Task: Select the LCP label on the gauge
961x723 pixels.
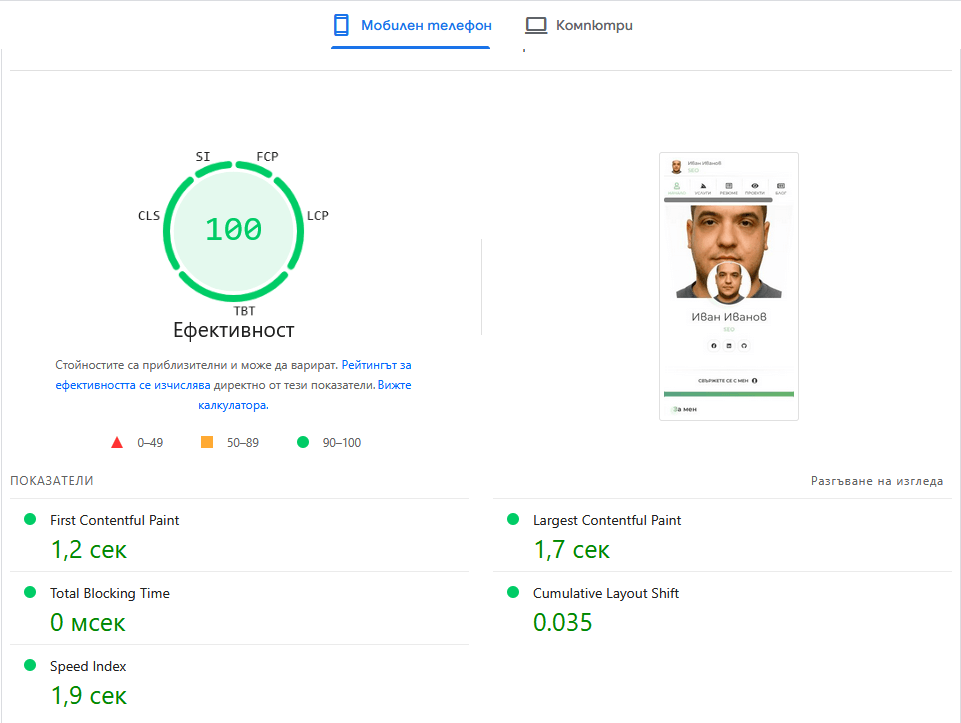Action: (x=318, y=216)
